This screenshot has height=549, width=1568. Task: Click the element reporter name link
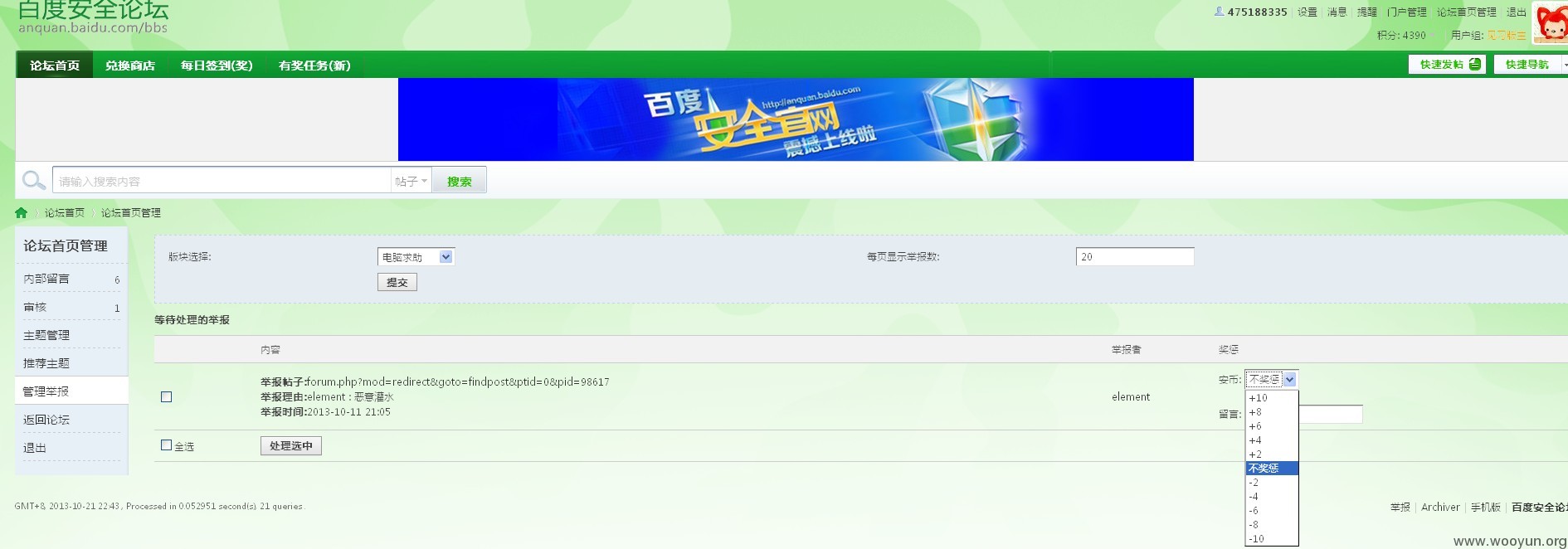click(x=1131, y=397)
